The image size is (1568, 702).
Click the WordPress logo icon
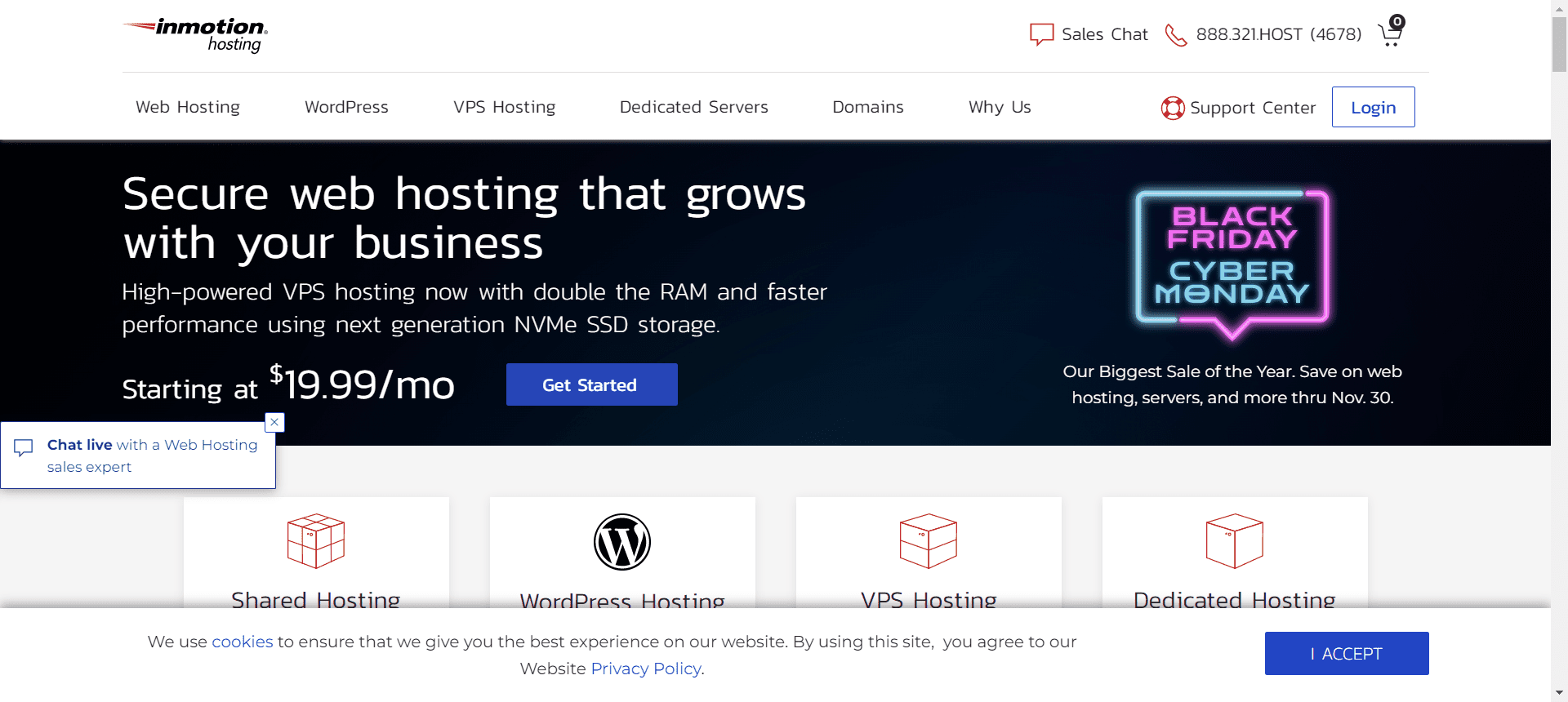coord(622,542)
